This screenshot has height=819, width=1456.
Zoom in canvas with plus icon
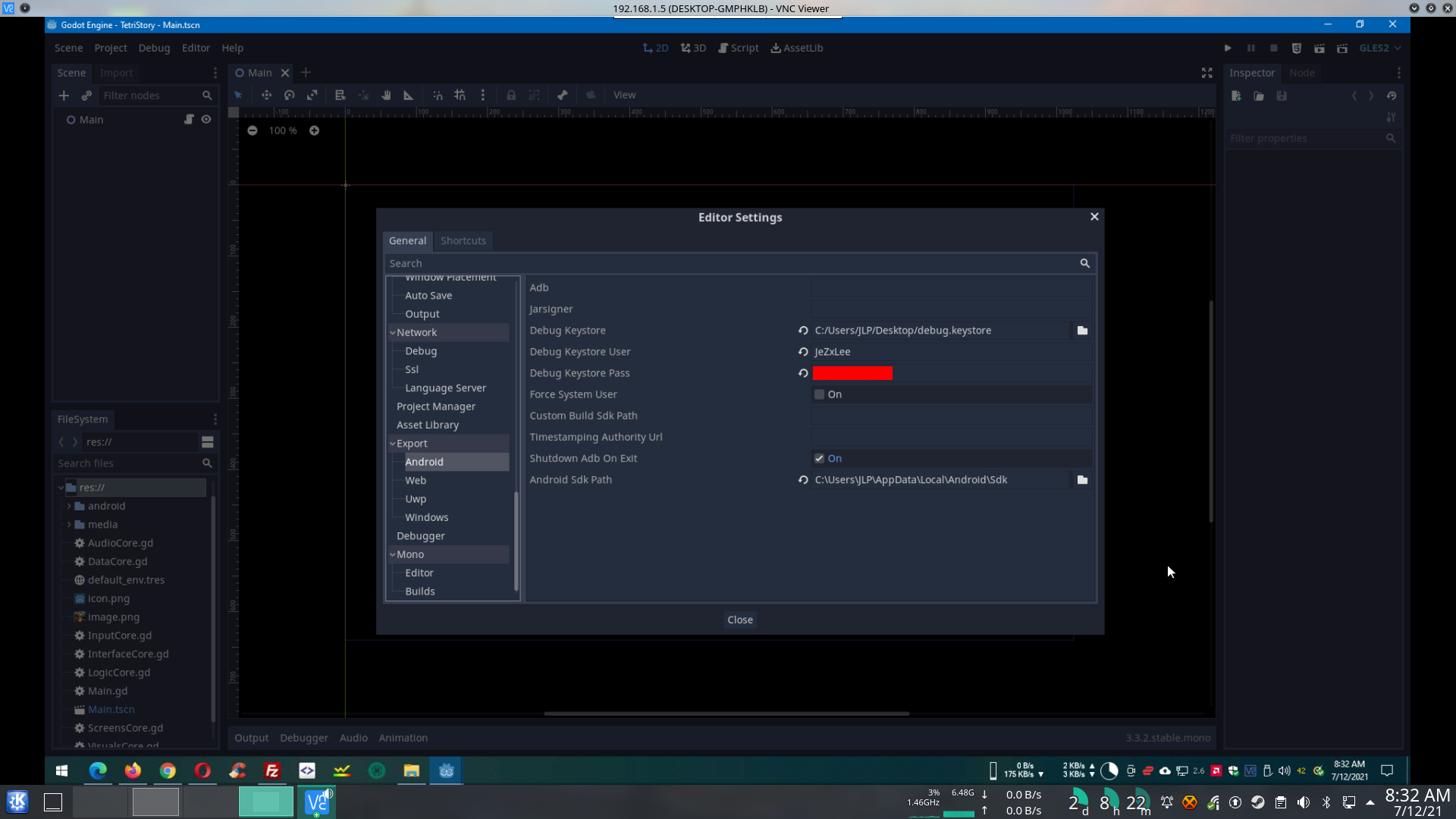tap(314, 130)
